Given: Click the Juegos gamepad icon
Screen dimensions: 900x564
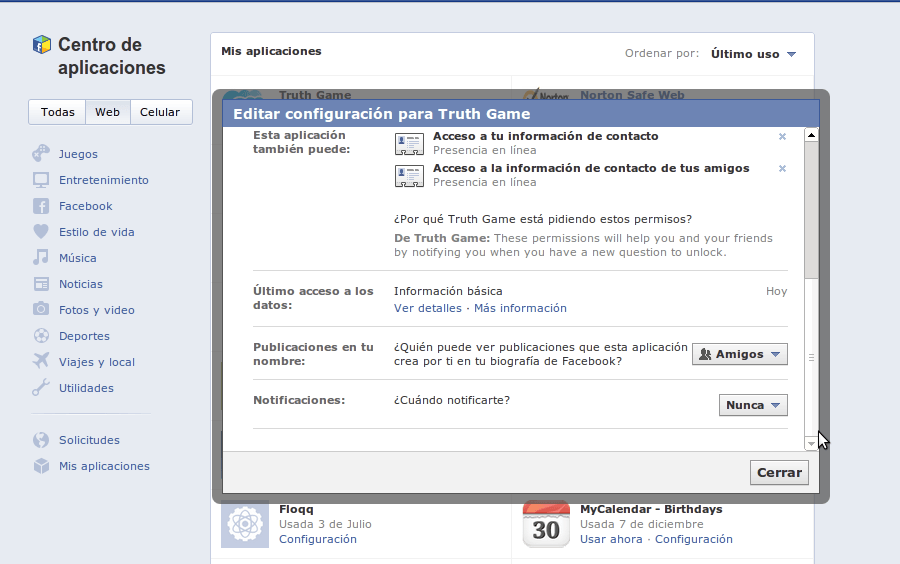Looking at the screenshot, I should [x=41, y=154].
